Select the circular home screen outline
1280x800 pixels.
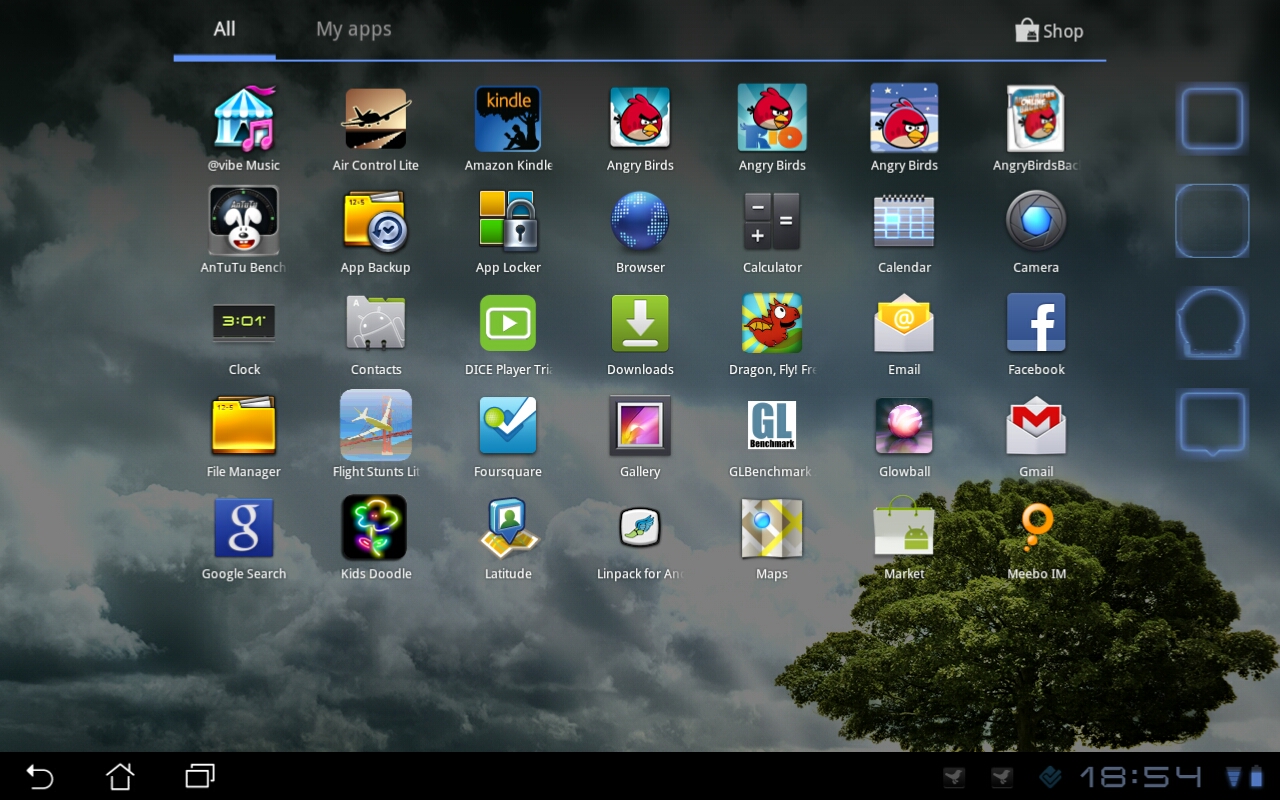(x=1212, y=323)
